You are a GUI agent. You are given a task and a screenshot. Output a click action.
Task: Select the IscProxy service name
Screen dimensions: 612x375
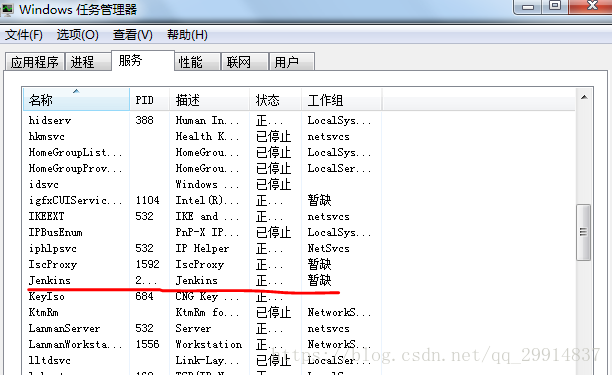pos(53,265)
